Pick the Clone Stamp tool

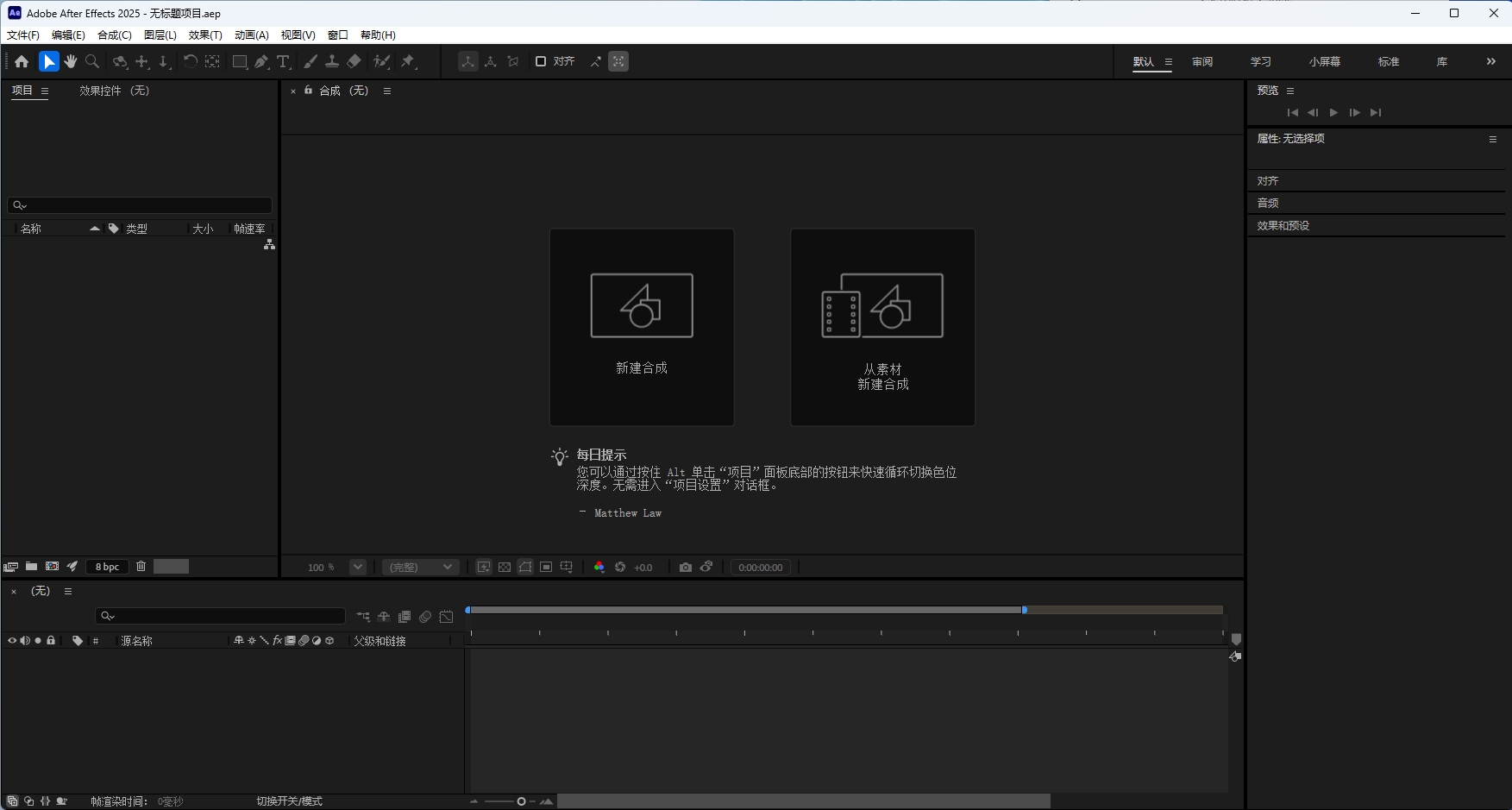point(333,61)
